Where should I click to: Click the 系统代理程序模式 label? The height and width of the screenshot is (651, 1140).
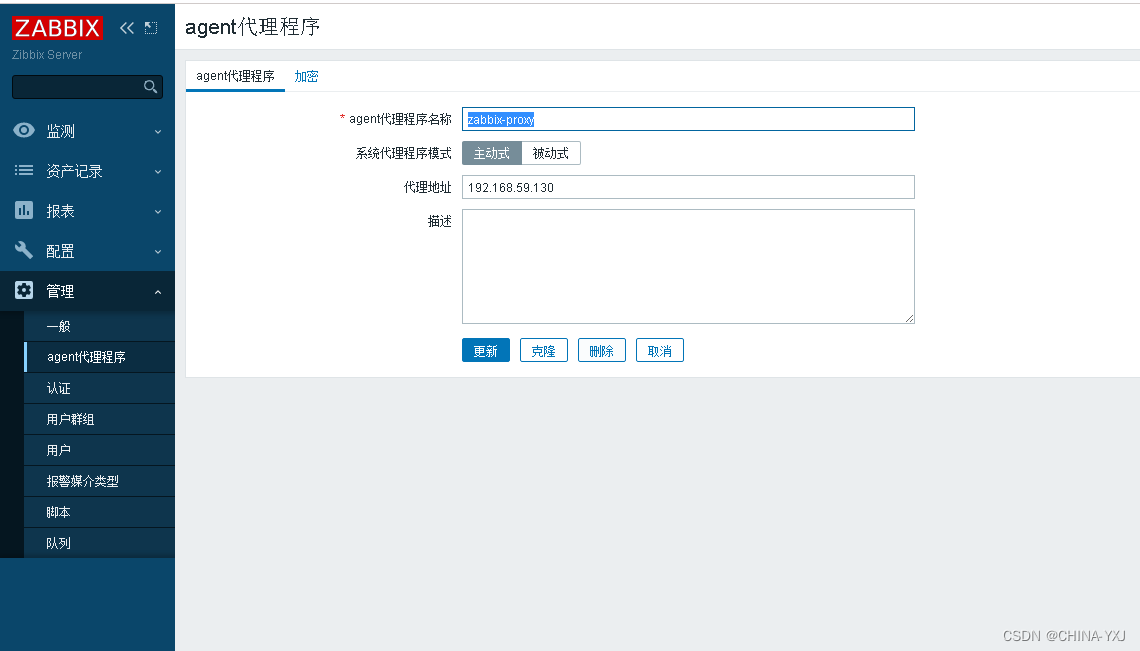pyautogui.click(x=404, y=153)
